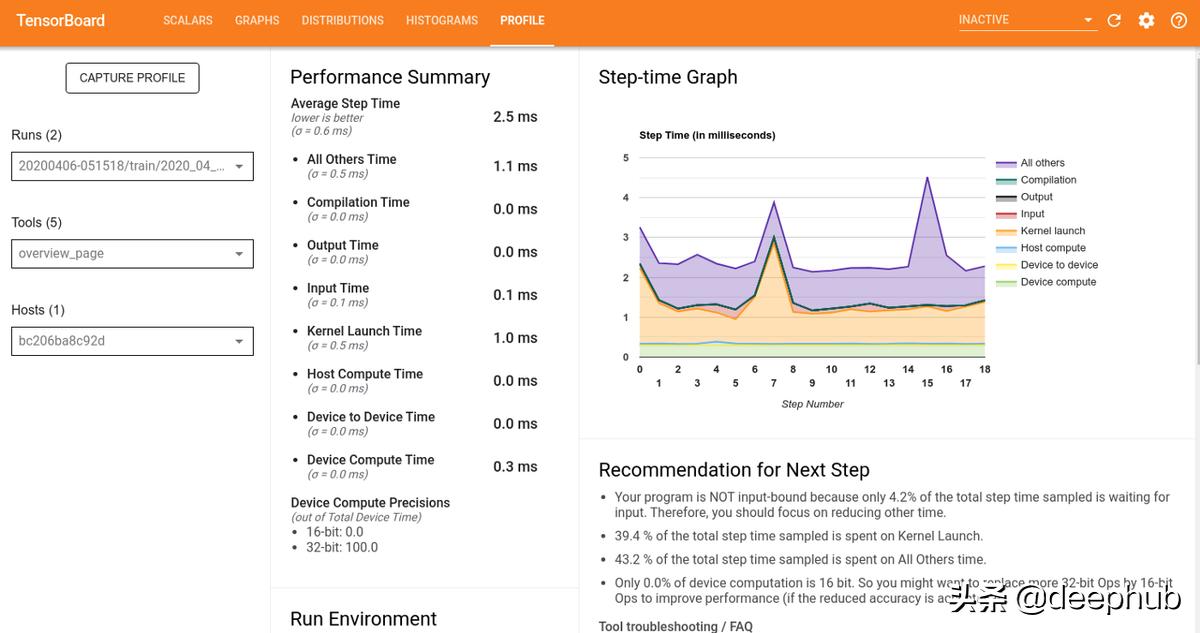Click the Device compute legend swatch
1200x633 pixels.
1006,282
